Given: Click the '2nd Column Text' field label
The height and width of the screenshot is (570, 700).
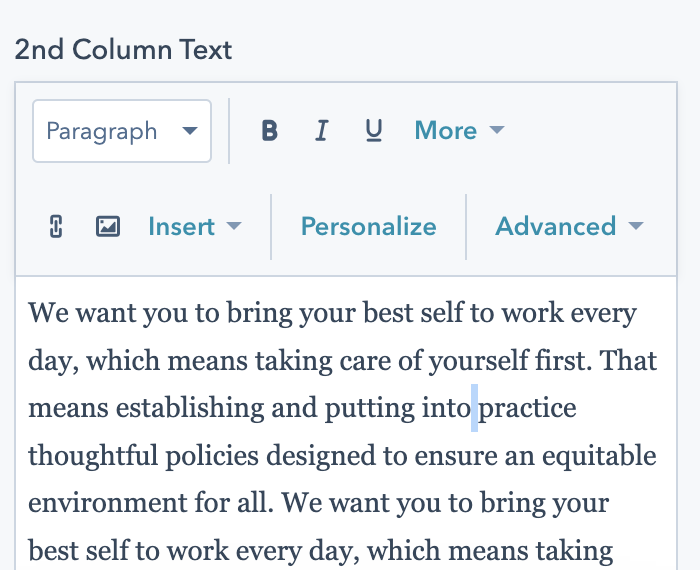Looking at the screenshot, I should click(x=123, y=49).
